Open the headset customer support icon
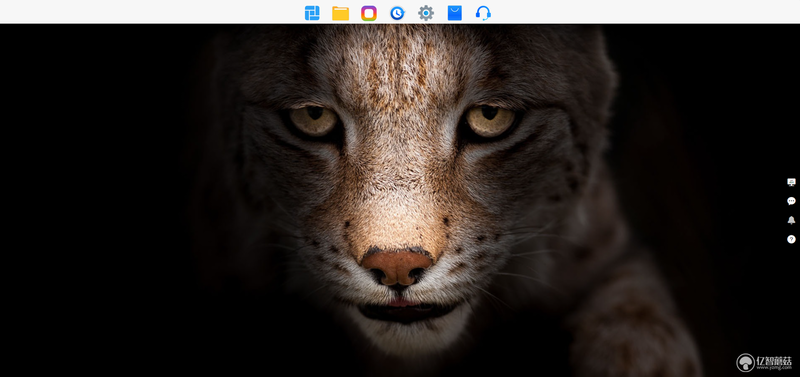The height and width of the screenshot is (377, 800). coord(483,13)
